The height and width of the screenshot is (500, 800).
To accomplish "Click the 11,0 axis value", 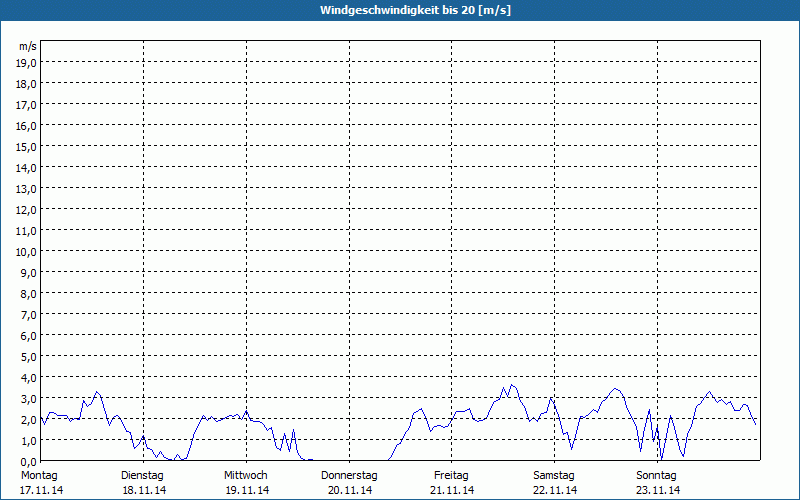I will pos(26,231).
